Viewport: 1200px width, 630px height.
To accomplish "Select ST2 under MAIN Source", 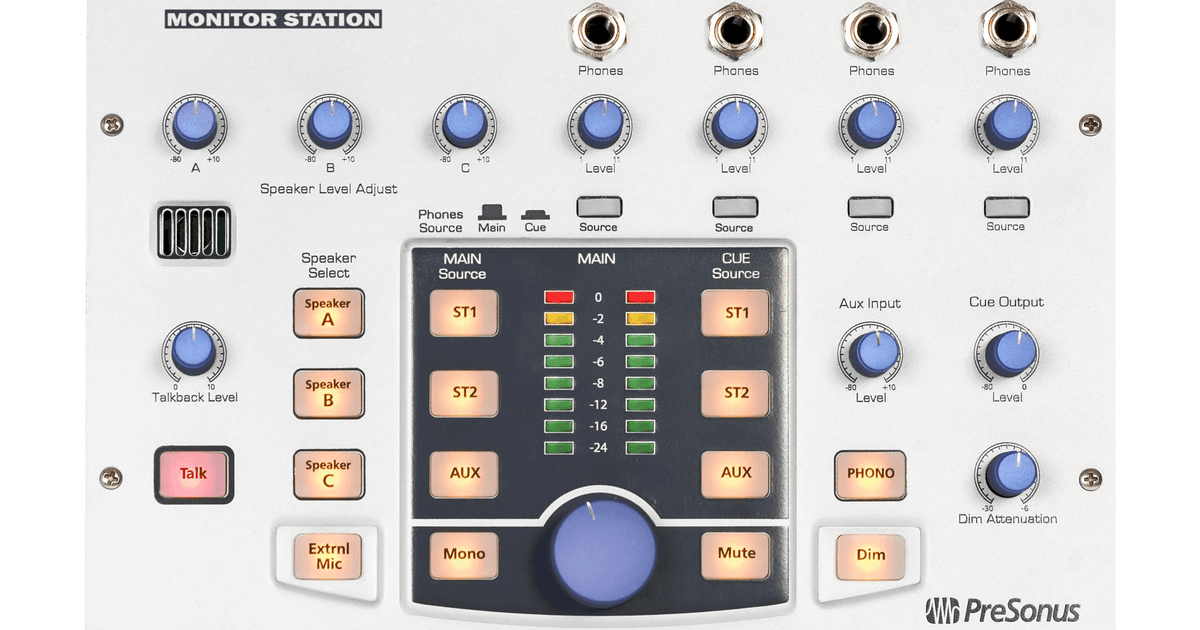I will coord(465,393).
